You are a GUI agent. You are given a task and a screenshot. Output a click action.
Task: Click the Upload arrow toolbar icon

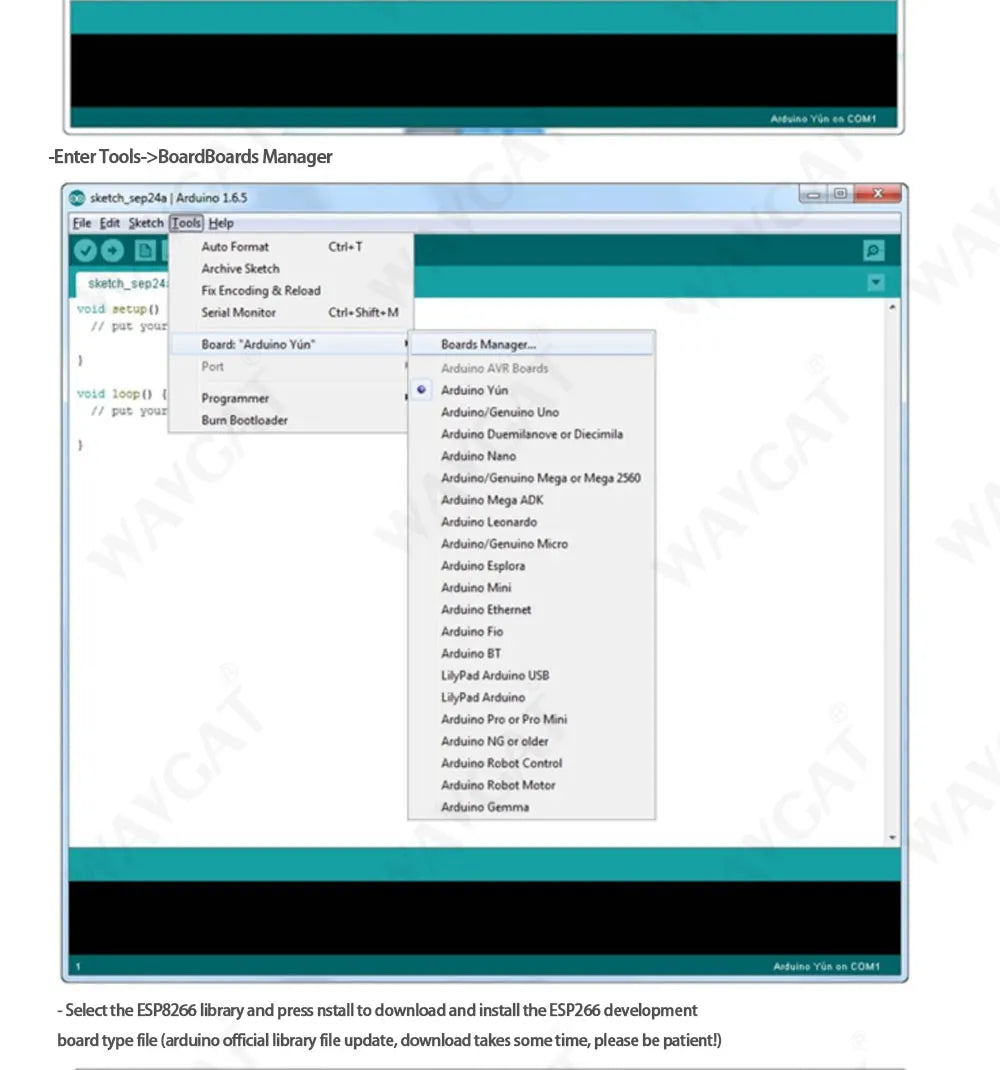point(113,251)
